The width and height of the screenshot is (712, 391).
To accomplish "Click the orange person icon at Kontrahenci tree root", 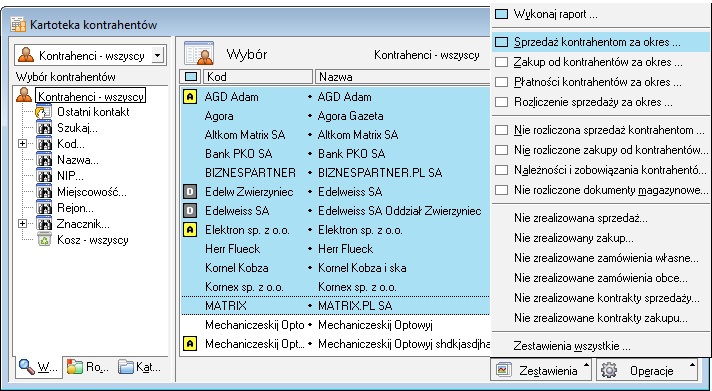I will (24, 95).
